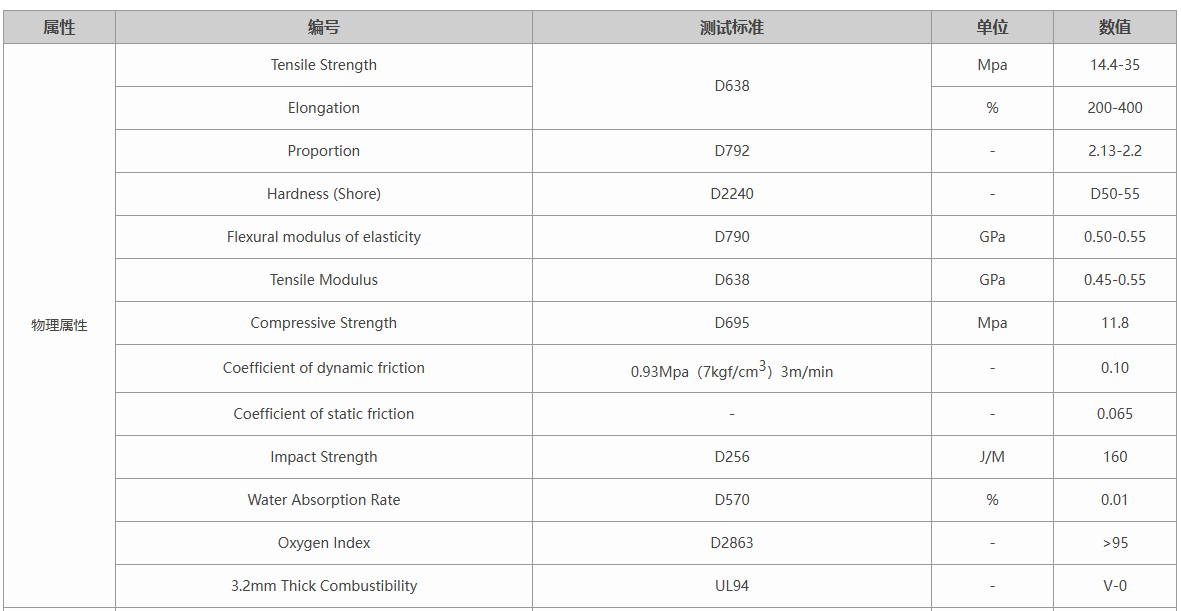Screen dimensions: 1181x611
Task: Select the Oxygen Index cell
Action: pyautogui.click(x=323, y=543)
